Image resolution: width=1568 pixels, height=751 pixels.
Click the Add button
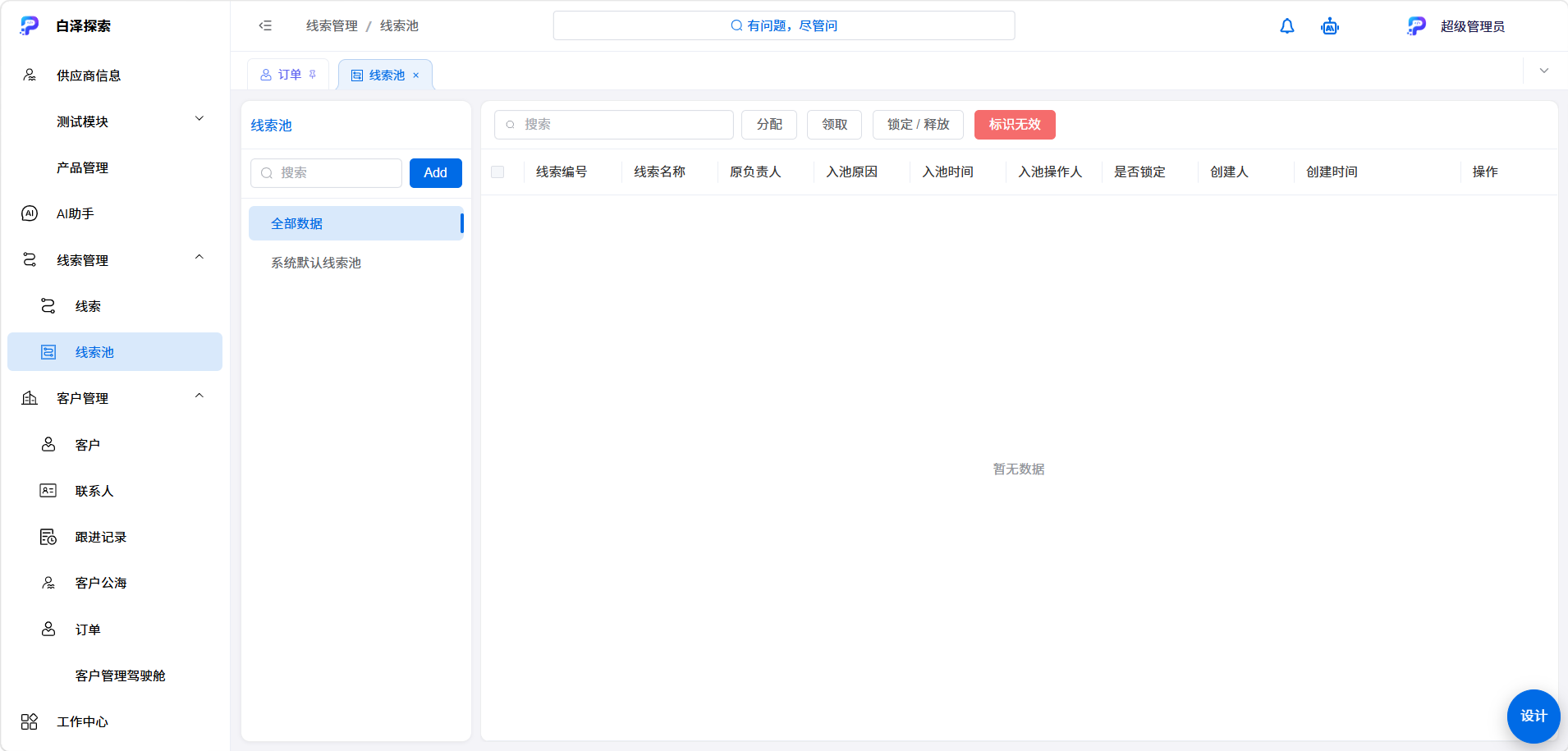pos(436,173)
